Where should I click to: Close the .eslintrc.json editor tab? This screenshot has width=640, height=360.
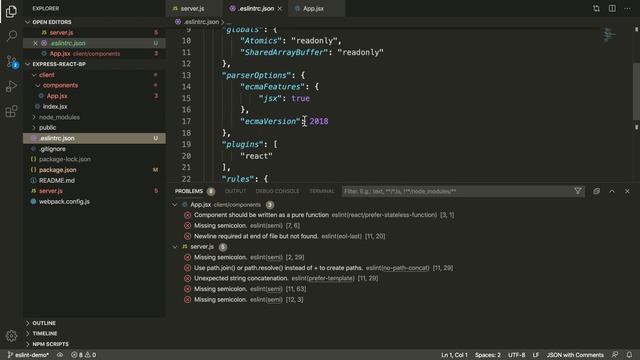(x=280, y=9)
